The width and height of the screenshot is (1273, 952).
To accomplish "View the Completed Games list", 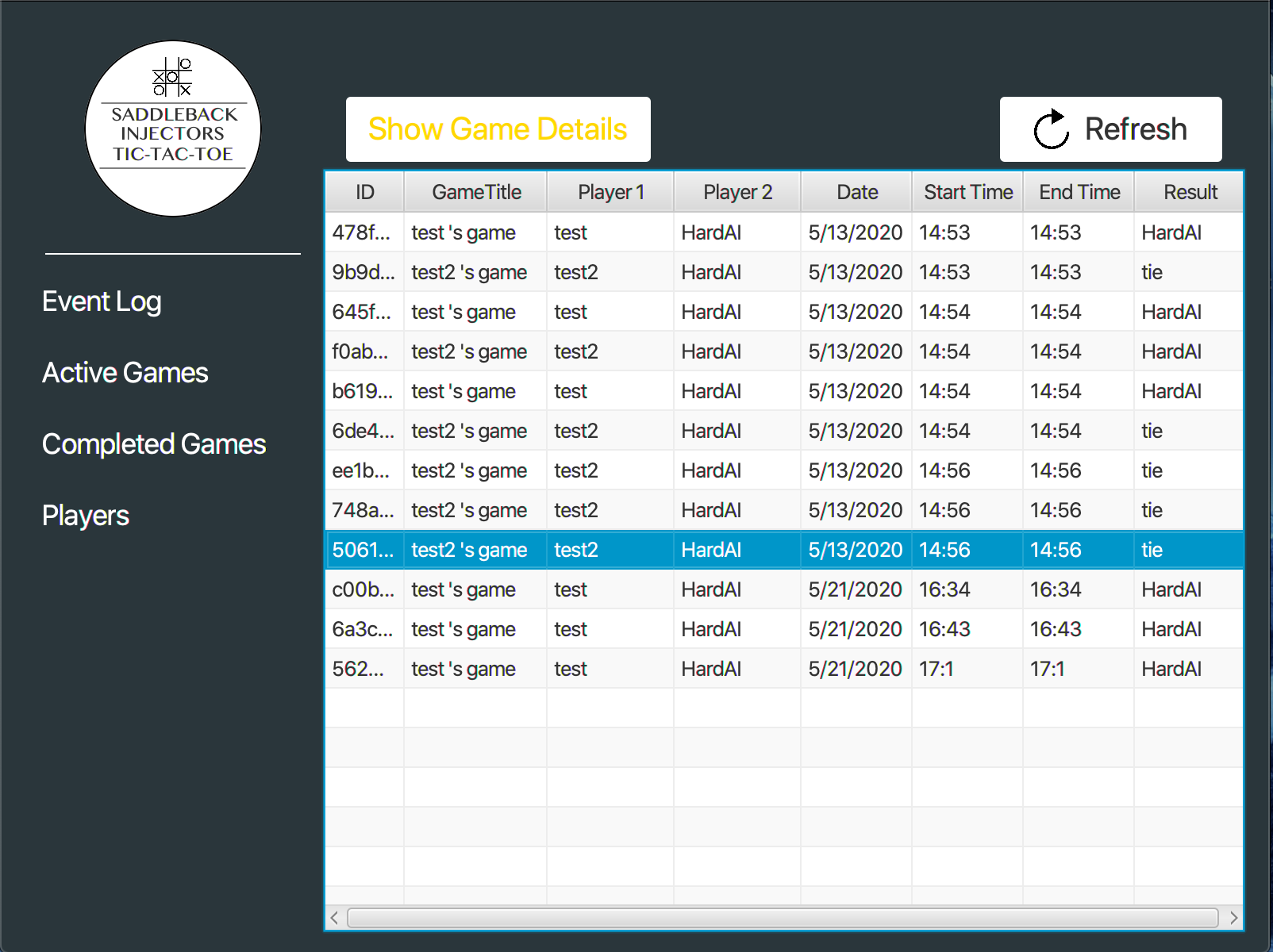I will [154, 444].
